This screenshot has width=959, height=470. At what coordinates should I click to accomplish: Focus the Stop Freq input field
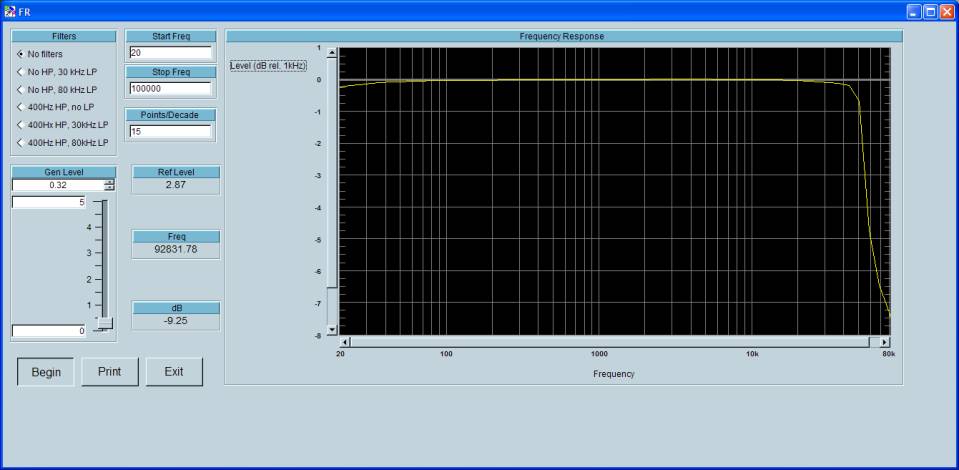point(170,88)
